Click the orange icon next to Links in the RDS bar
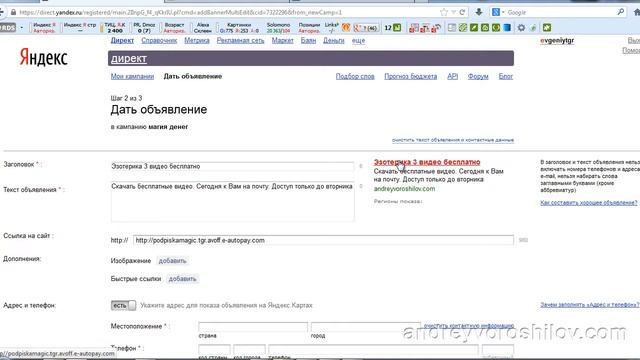Viewport: 640px width, 360px height. (346, 28)
